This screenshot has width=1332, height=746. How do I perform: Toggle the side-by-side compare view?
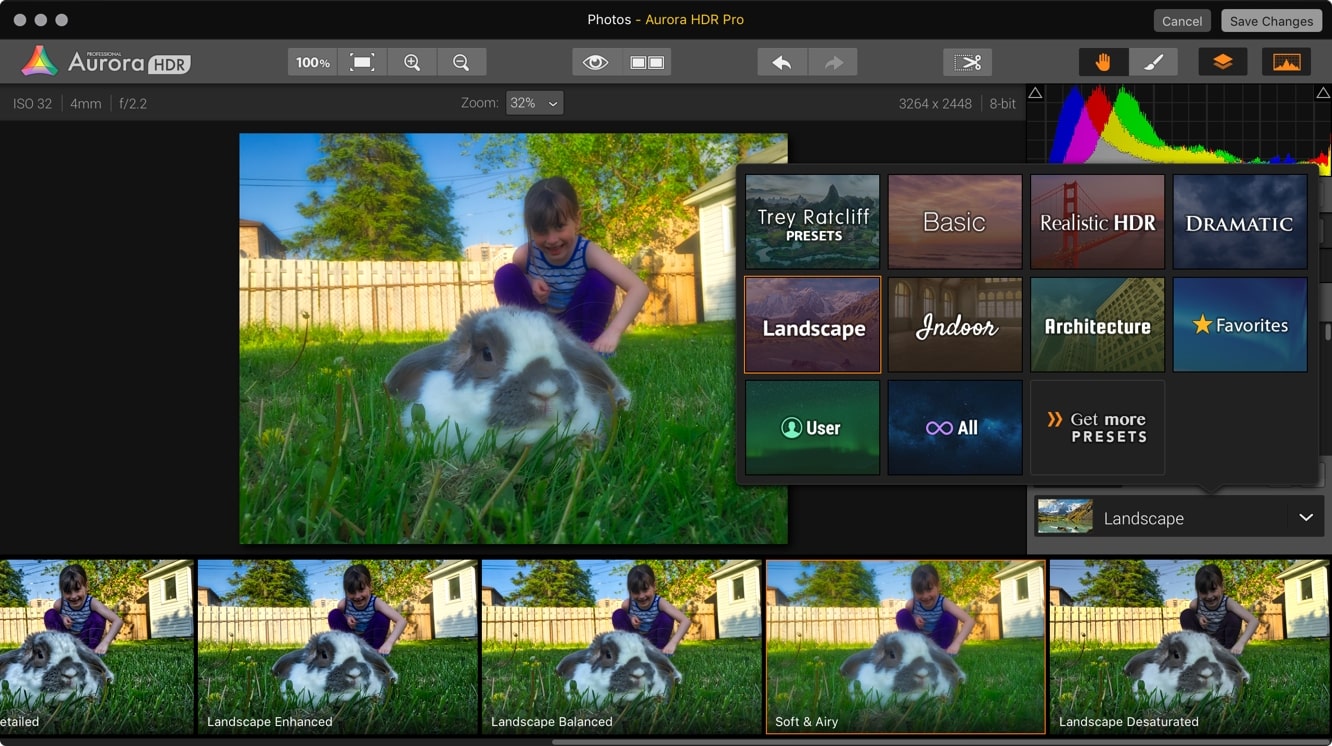click(646, 62)
